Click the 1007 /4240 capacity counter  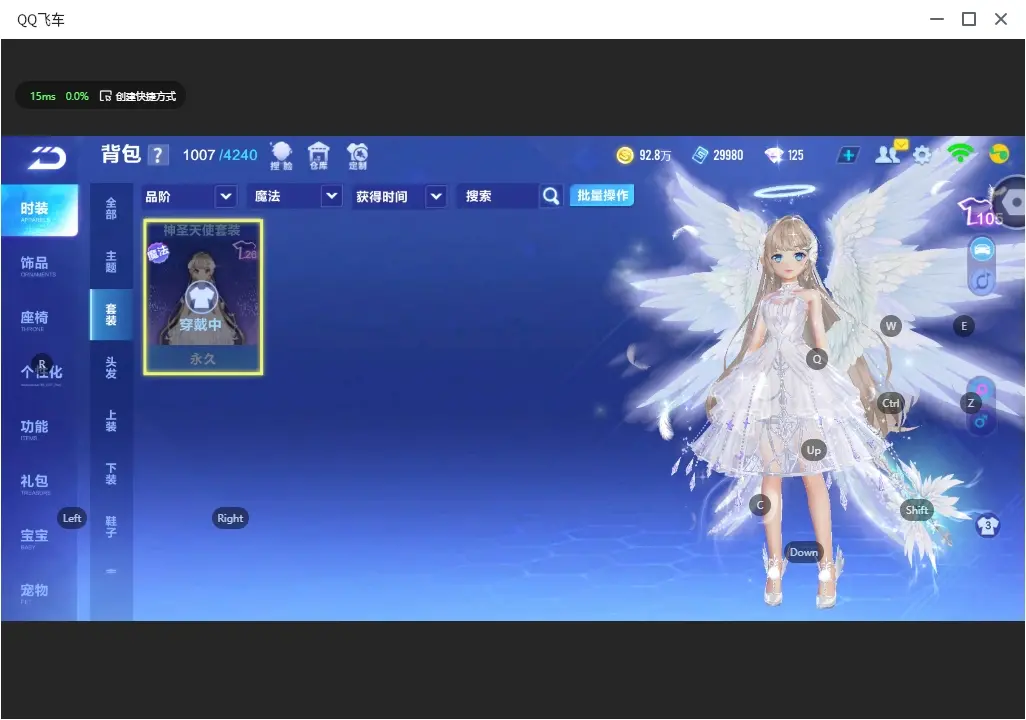pos(220,155)
